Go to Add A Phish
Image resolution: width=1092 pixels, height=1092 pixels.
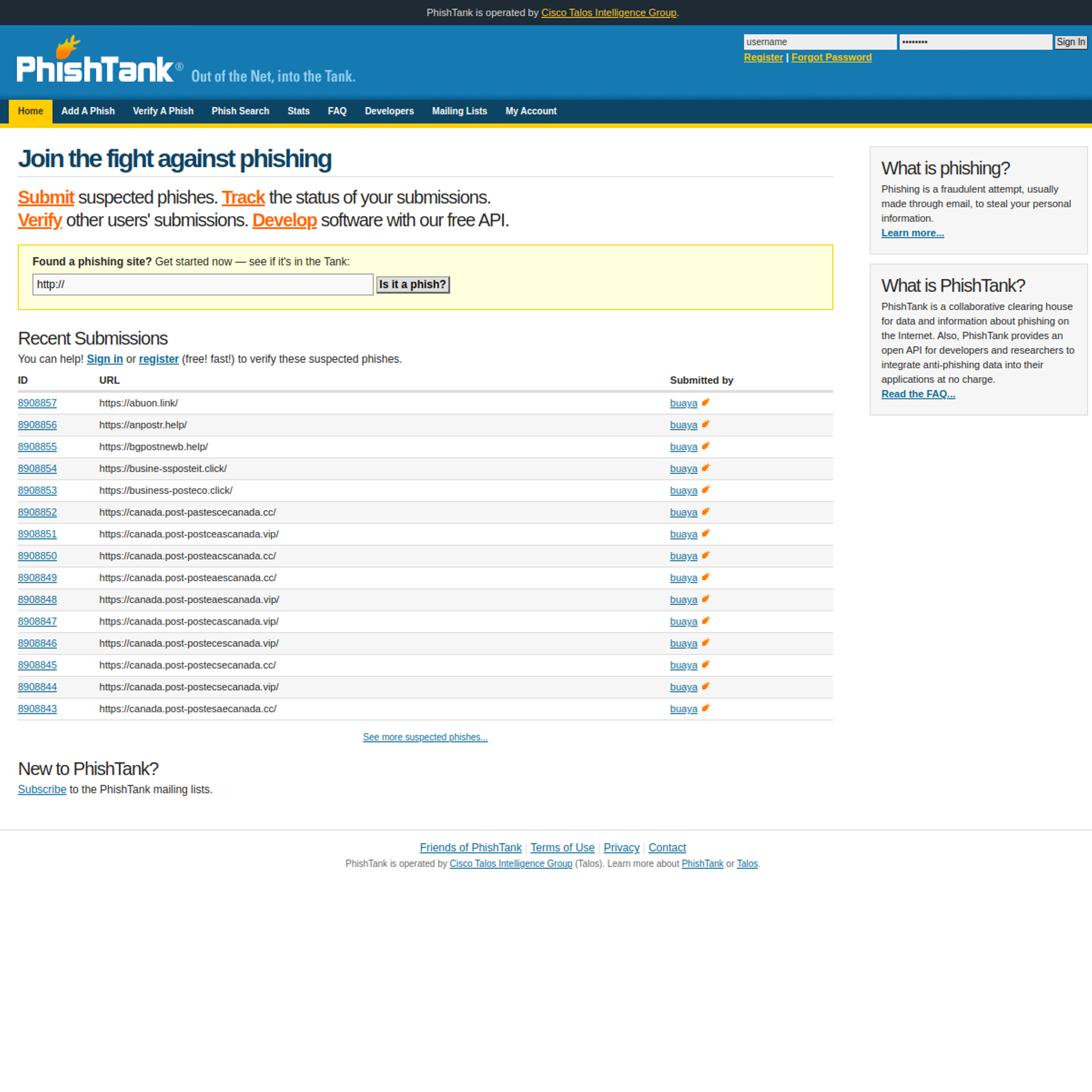pos(88,111)
